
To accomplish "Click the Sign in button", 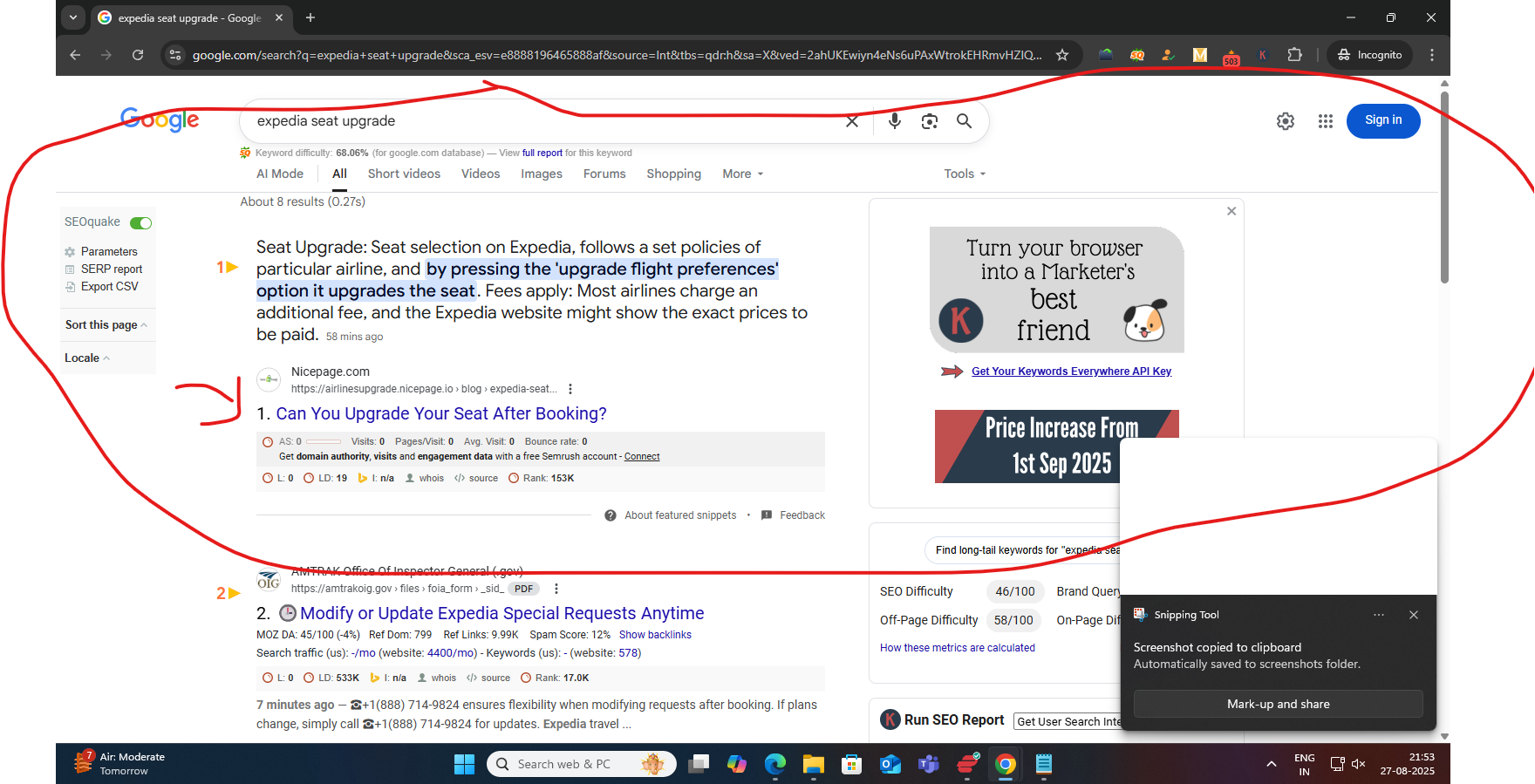I will point(1383,120).
